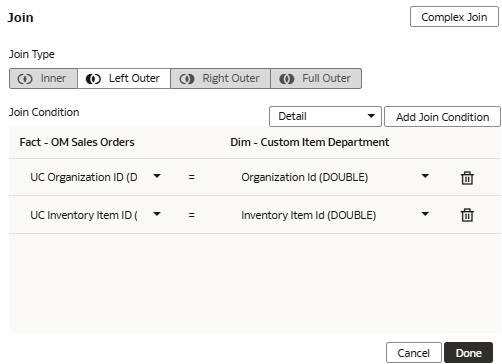Select Inner join type
The image size is (502, 364).
43,79
